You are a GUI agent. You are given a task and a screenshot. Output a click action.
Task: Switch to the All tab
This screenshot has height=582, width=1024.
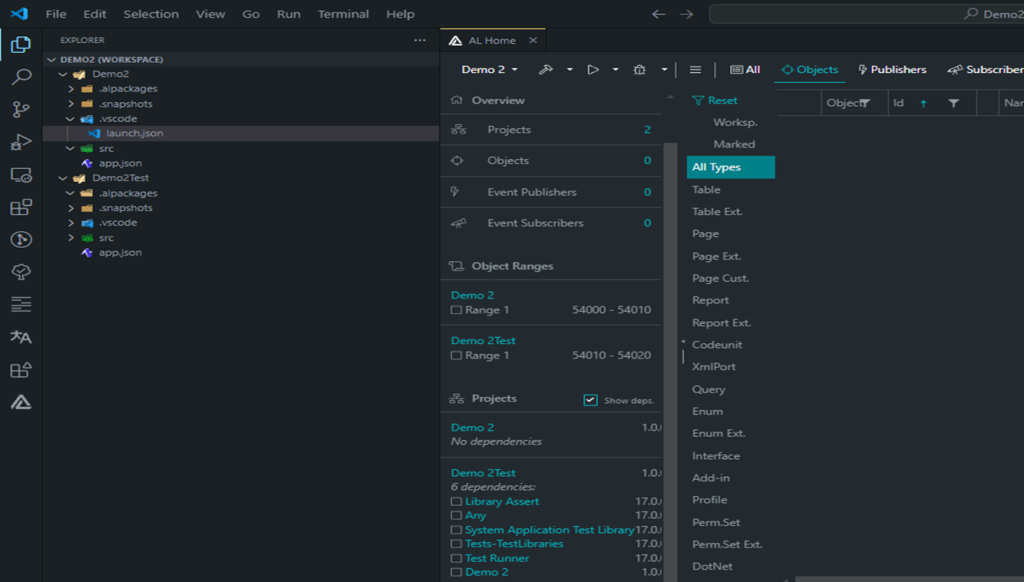[745, 69]
